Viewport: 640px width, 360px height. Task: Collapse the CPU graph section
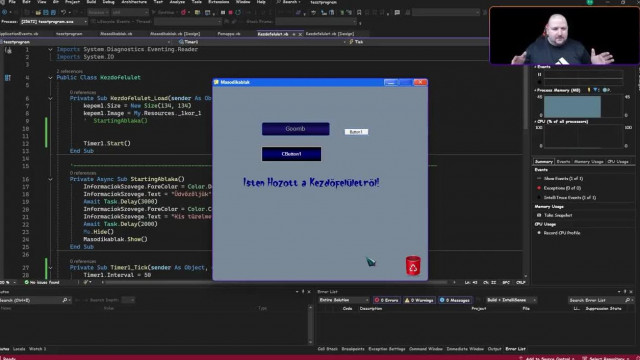click(x=535, y=122)
